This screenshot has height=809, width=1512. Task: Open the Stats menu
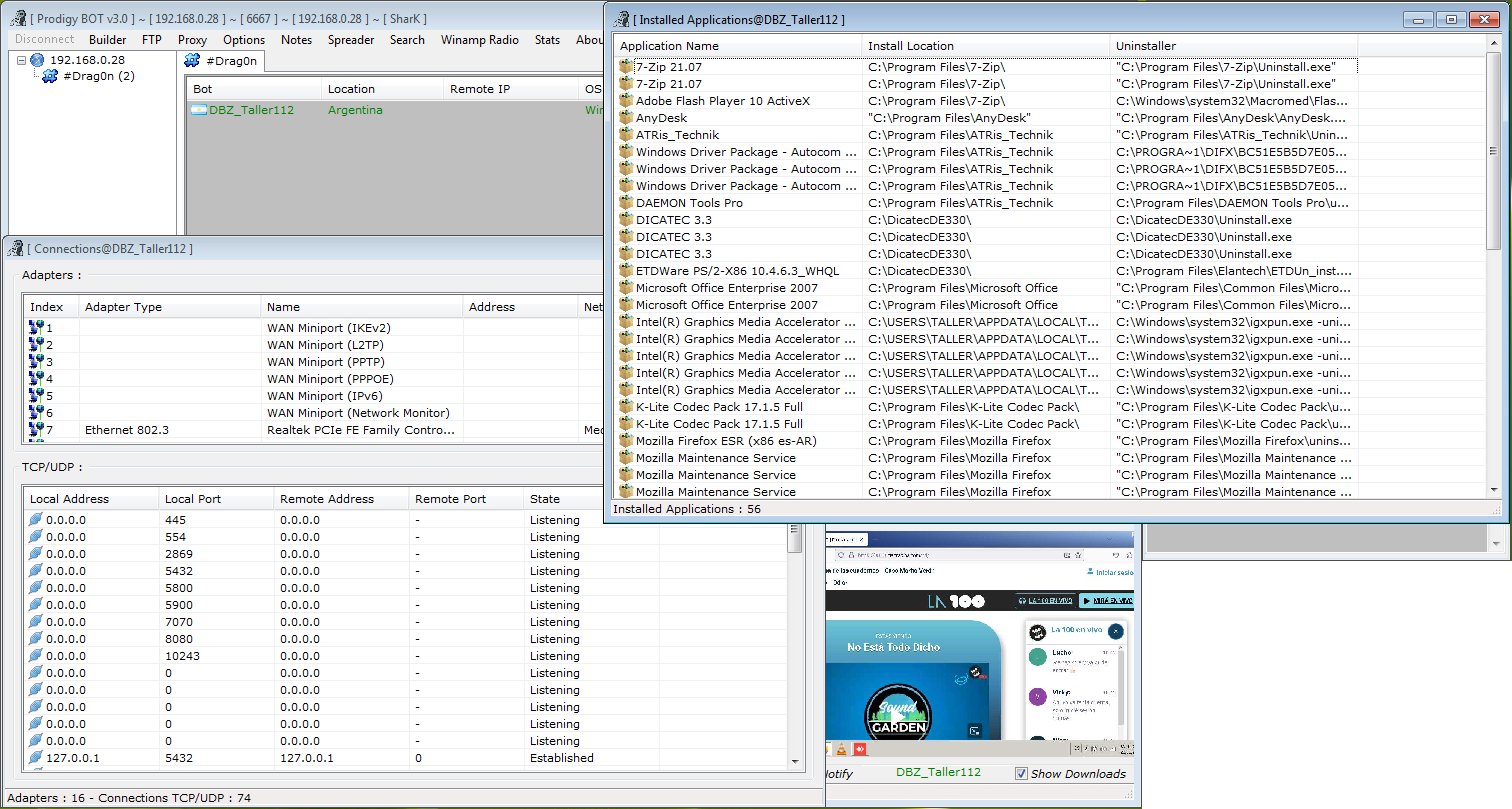[x=547, y=40]
